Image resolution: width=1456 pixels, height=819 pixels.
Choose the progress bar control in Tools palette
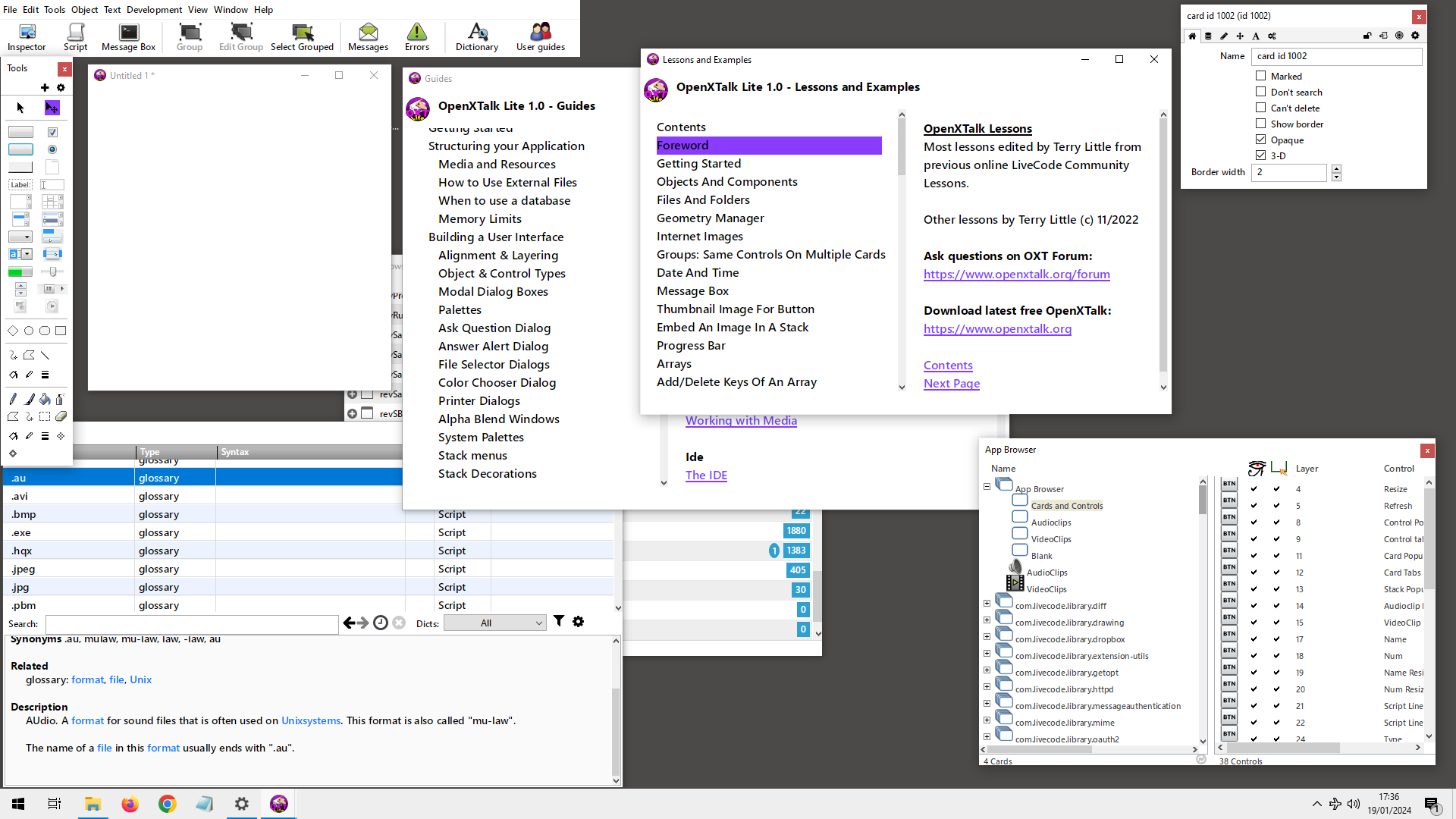(x=20, y=271)
